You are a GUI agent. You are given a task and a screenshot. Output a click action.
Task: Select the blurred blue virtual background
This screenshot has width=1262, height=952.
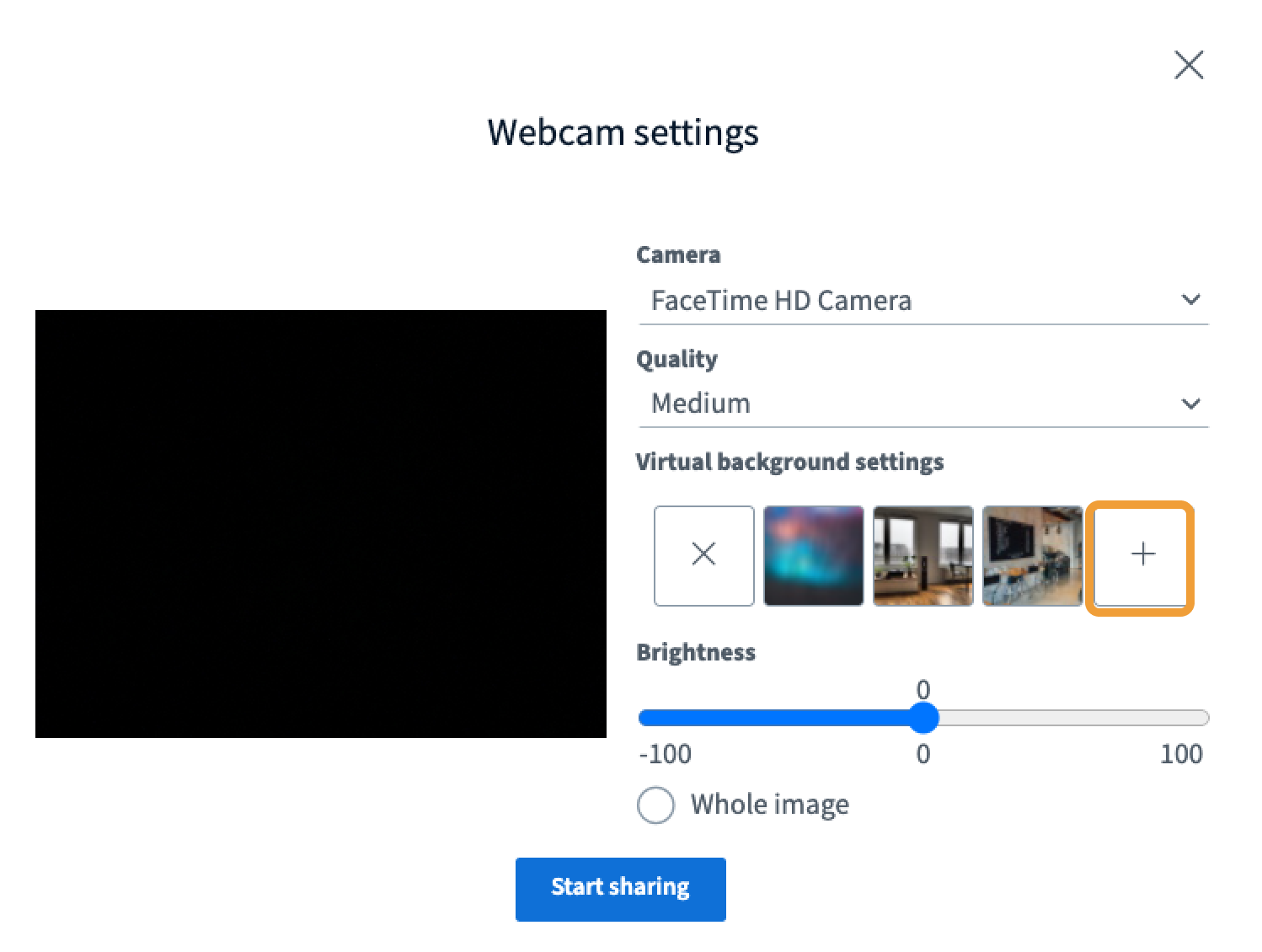click(813, 555)
